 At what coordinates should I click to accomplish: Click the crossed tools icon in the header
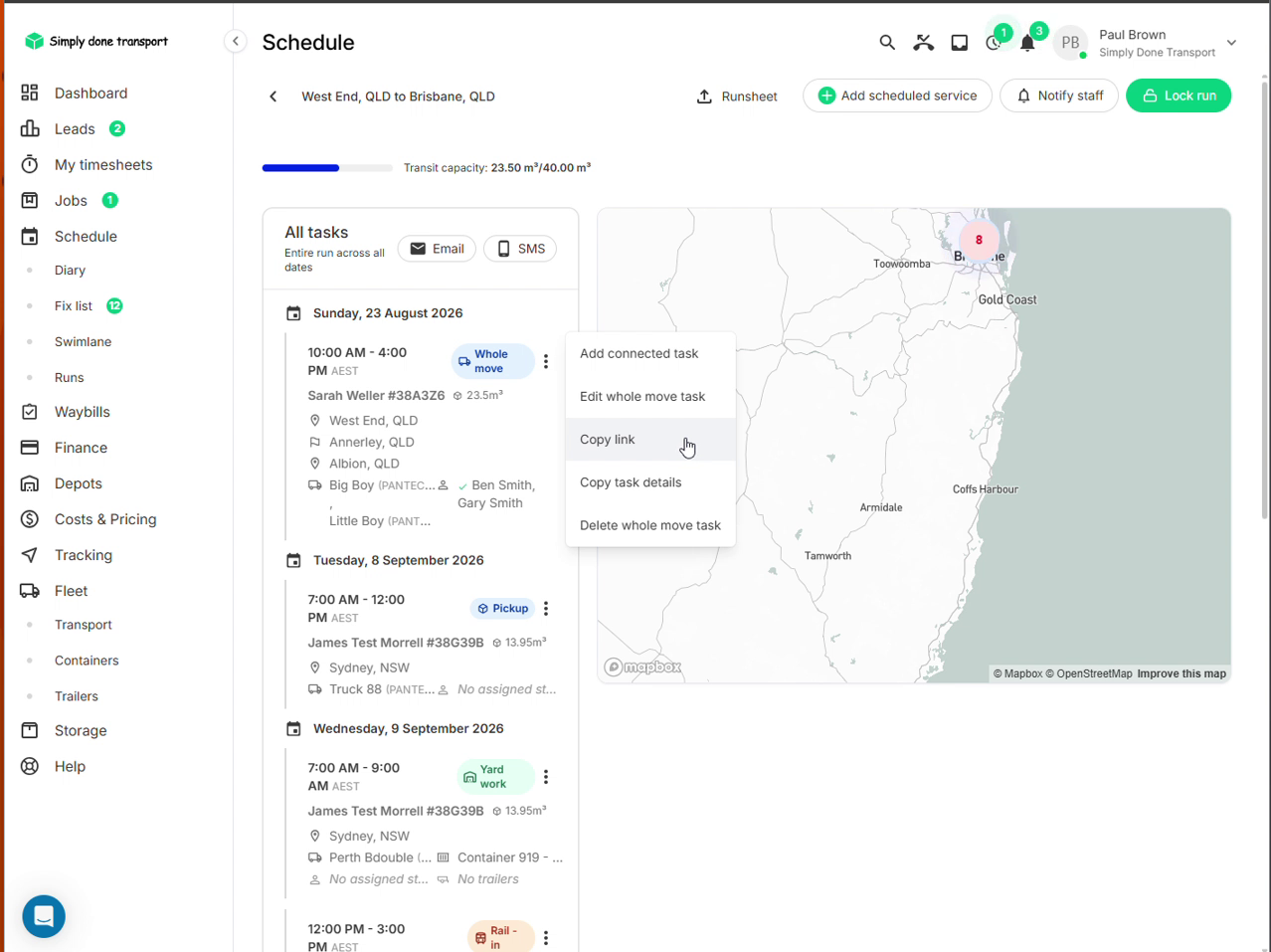point(924,42)
